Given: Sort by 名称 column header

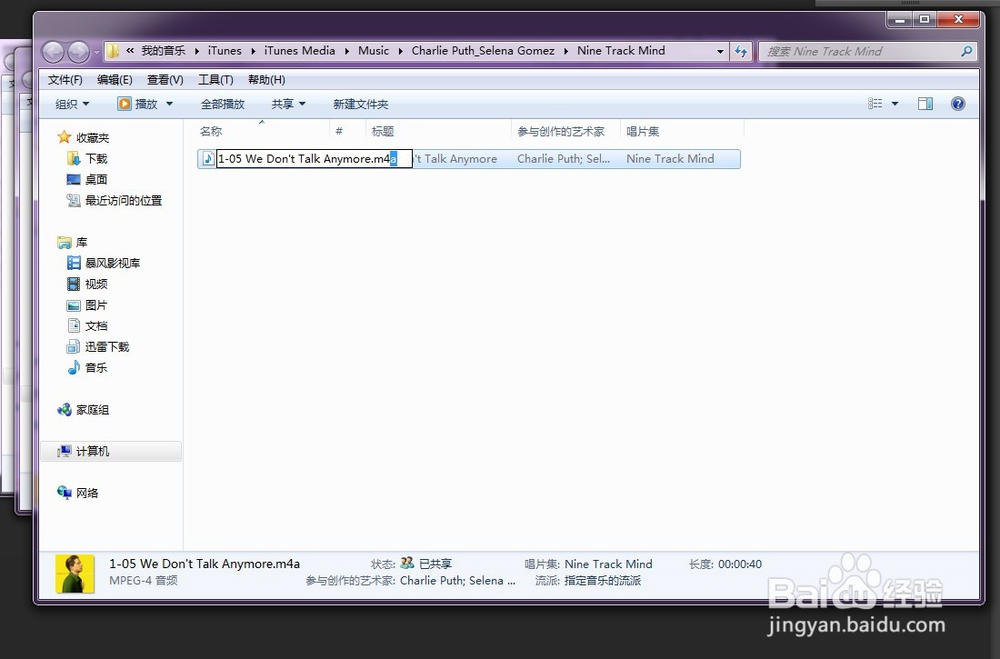Looking at the screenshot, I should pyautogui.click(x=210, y=131).
